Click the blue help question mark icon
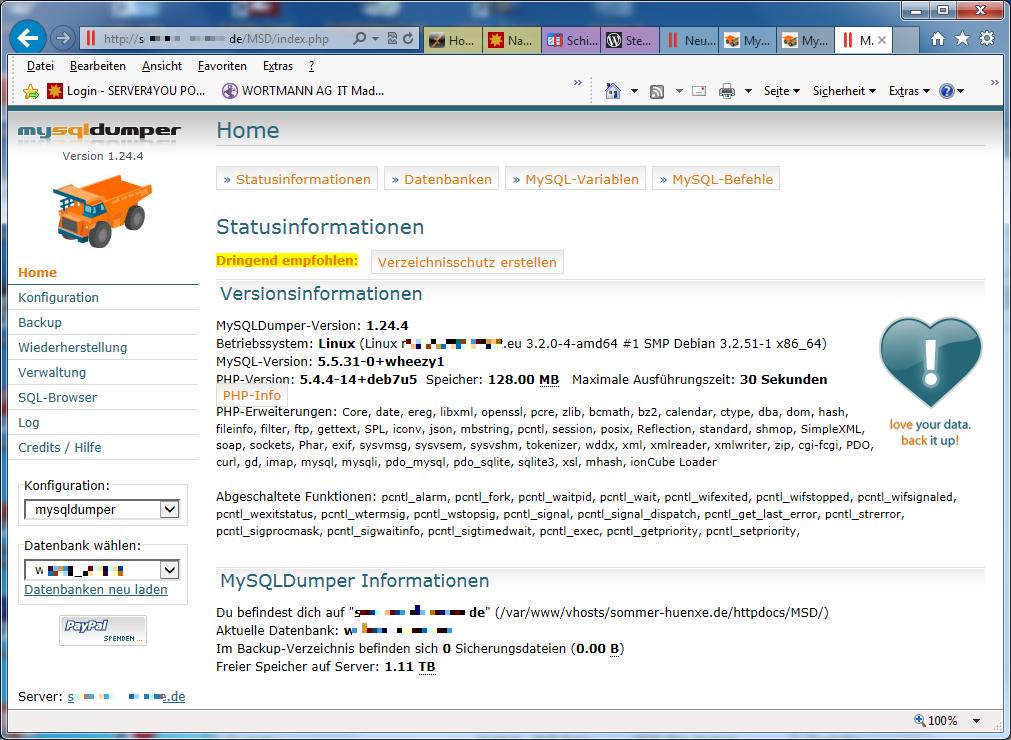 [946, 91]
